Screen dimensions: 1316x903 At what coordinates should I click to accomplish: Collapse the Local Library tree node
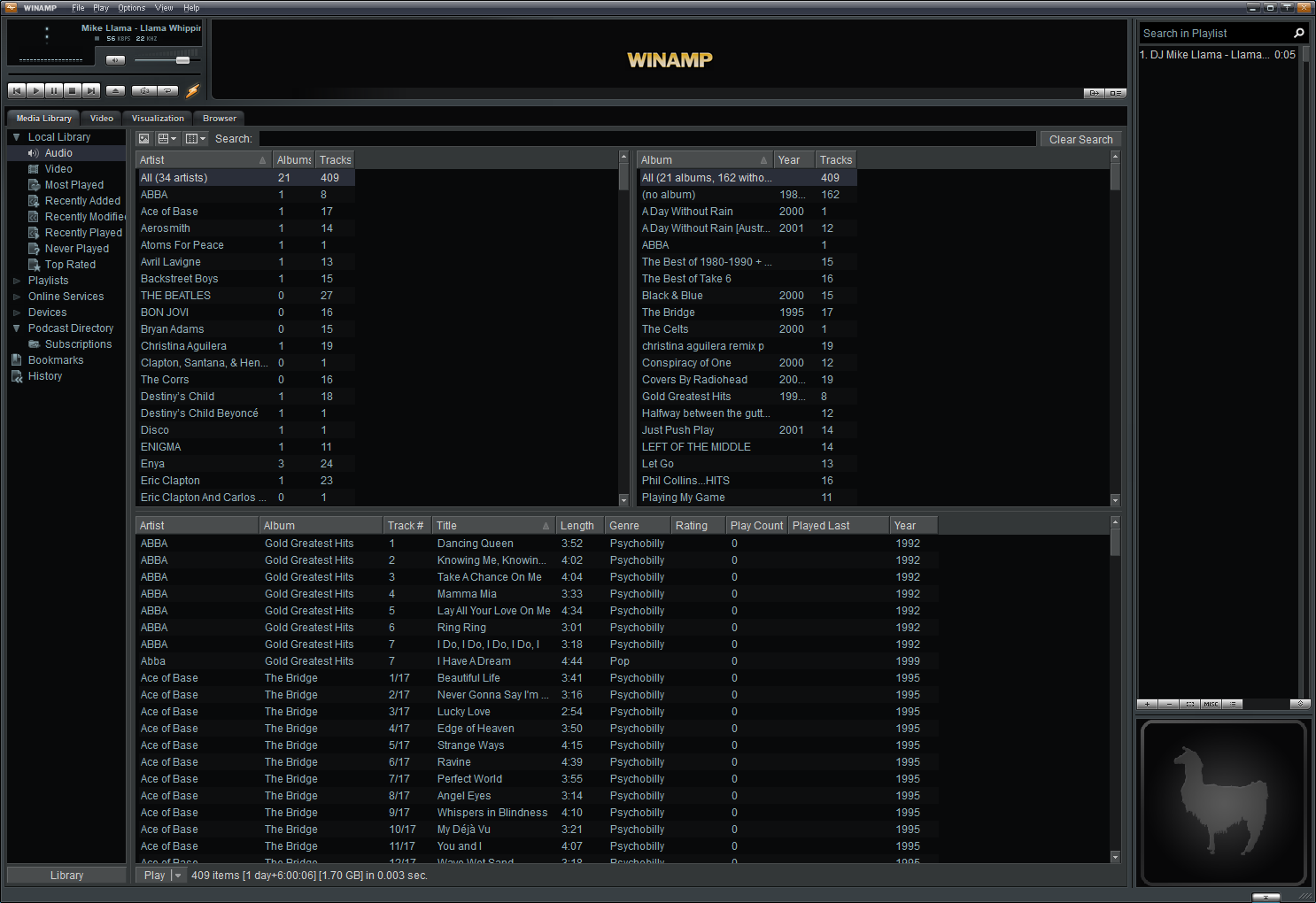[x=16, y=137]
